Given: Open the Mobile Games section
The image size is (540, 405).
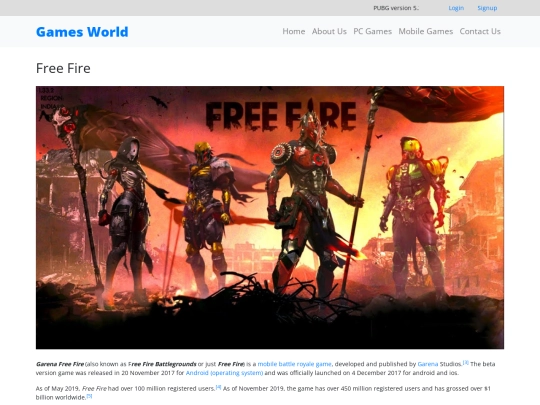Looking at the screenshot, I should (x=426, y=31).
